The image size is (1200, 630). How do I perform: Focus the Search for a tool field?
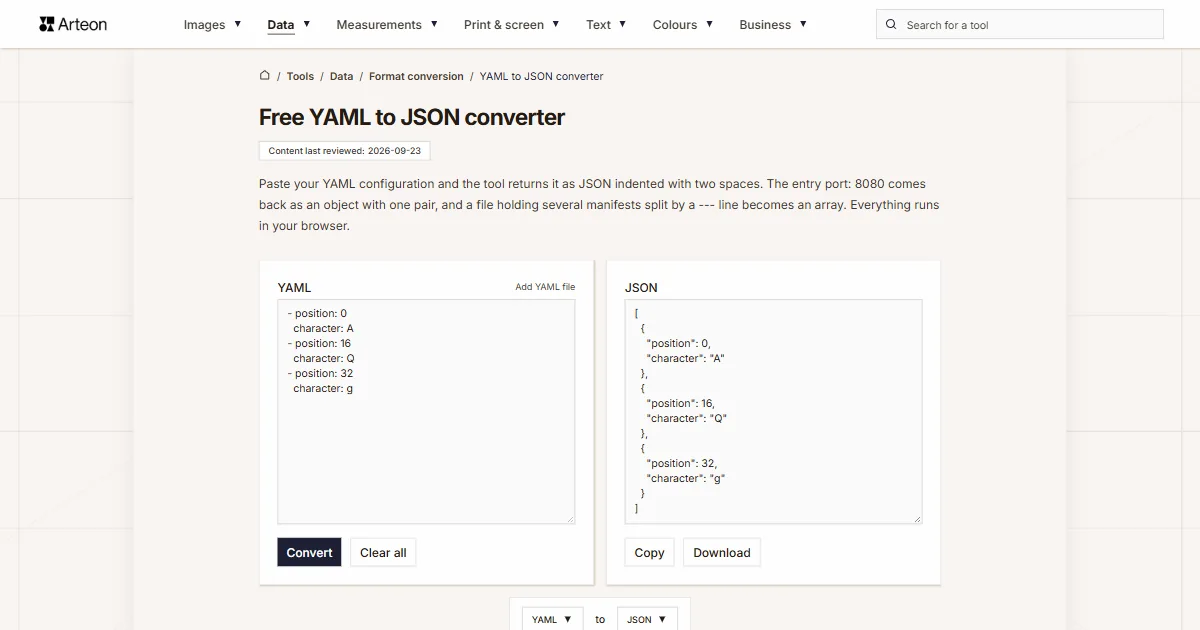[x=1020, y=24]
